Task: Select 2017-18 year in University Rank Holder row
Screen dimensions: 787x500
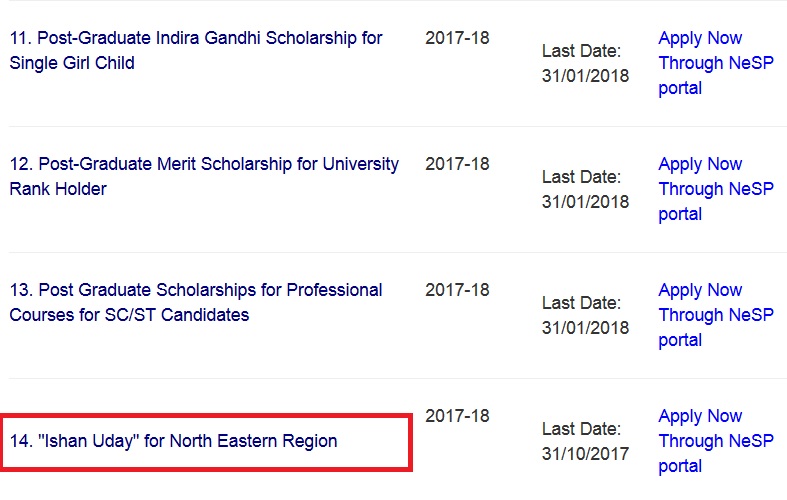Action: (x=457, y=165)
